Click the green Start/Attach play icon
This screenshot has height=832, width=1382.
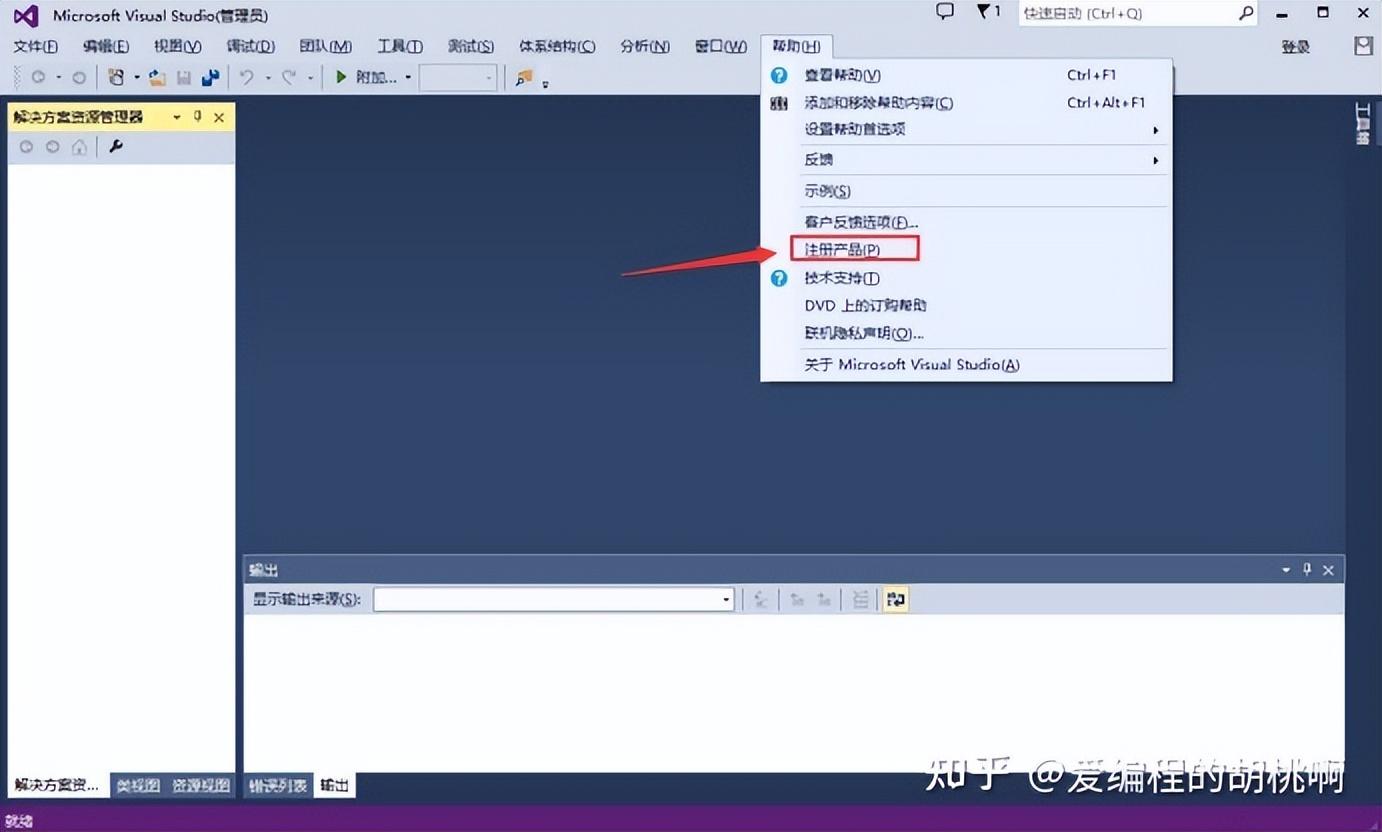341,77
